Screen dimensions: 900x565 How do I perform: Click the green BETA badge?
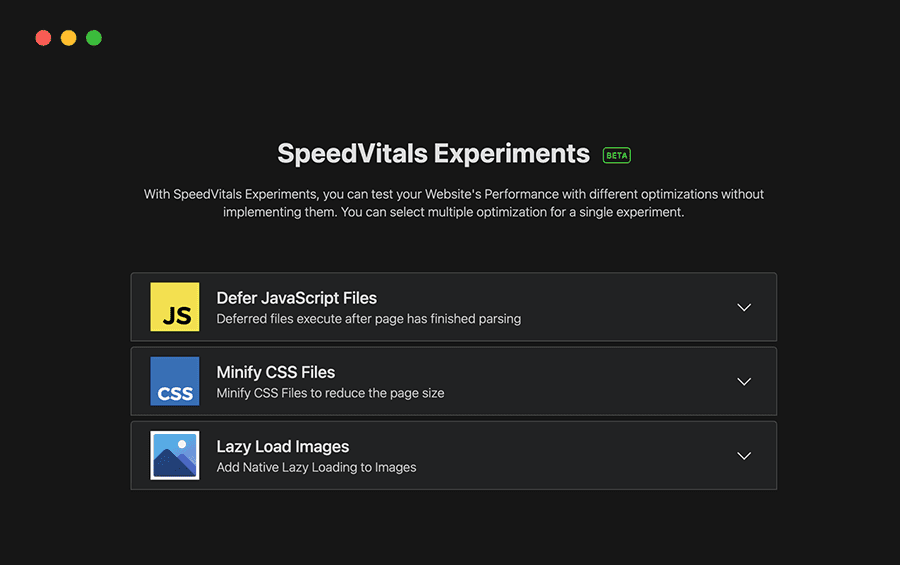point(617,155)
